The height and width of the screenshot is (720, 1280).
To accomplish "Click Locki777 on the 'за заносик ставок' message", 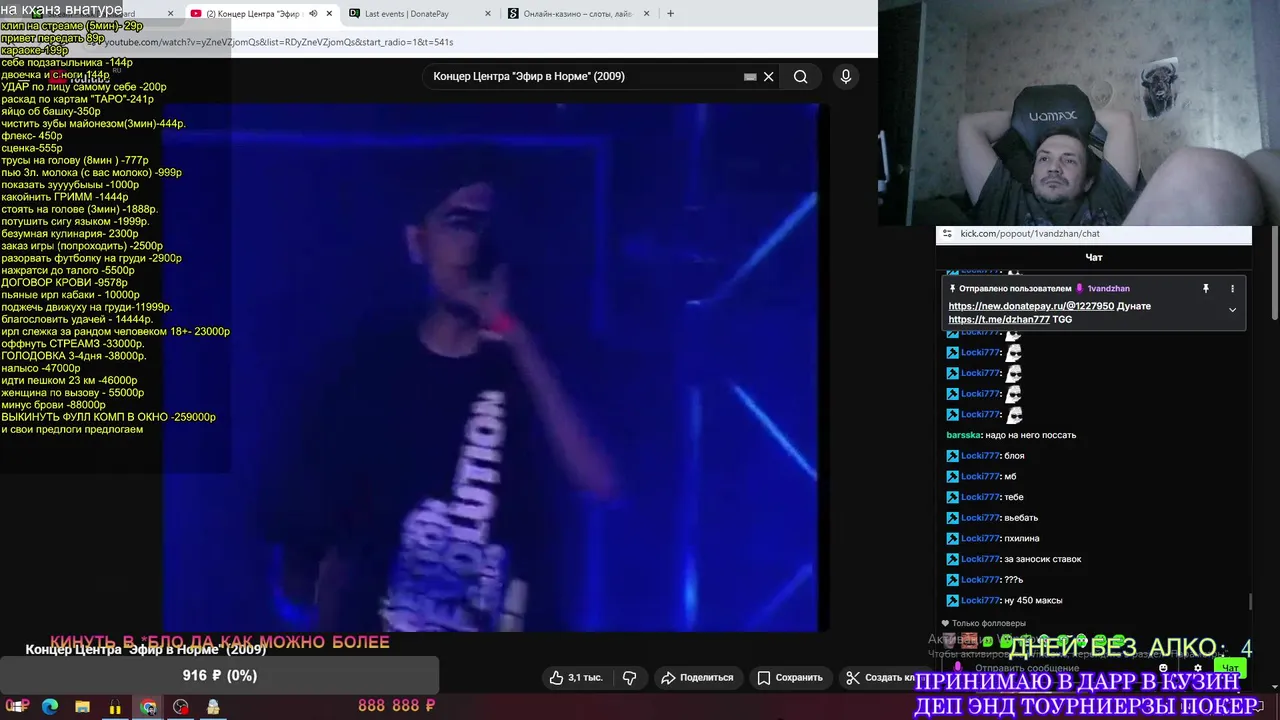I will pyautogui.click(x=980, y=559).
